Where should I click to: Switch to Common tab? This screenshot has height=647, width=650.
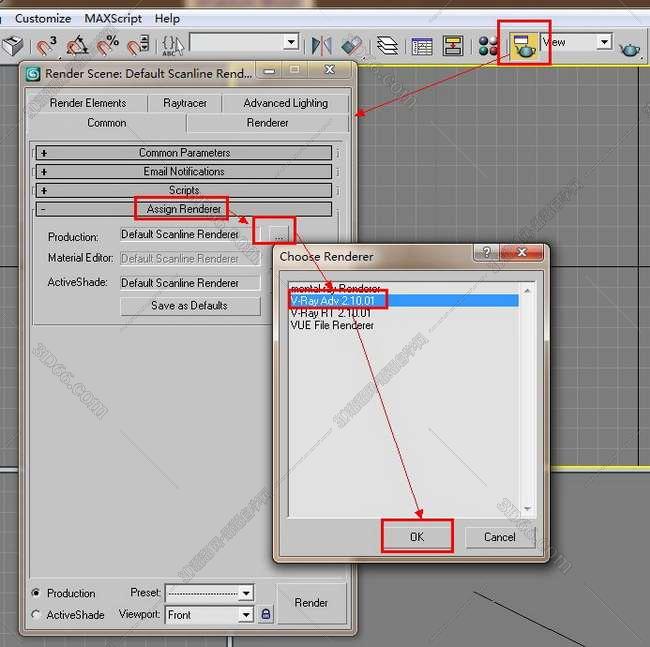coord(107,123)
